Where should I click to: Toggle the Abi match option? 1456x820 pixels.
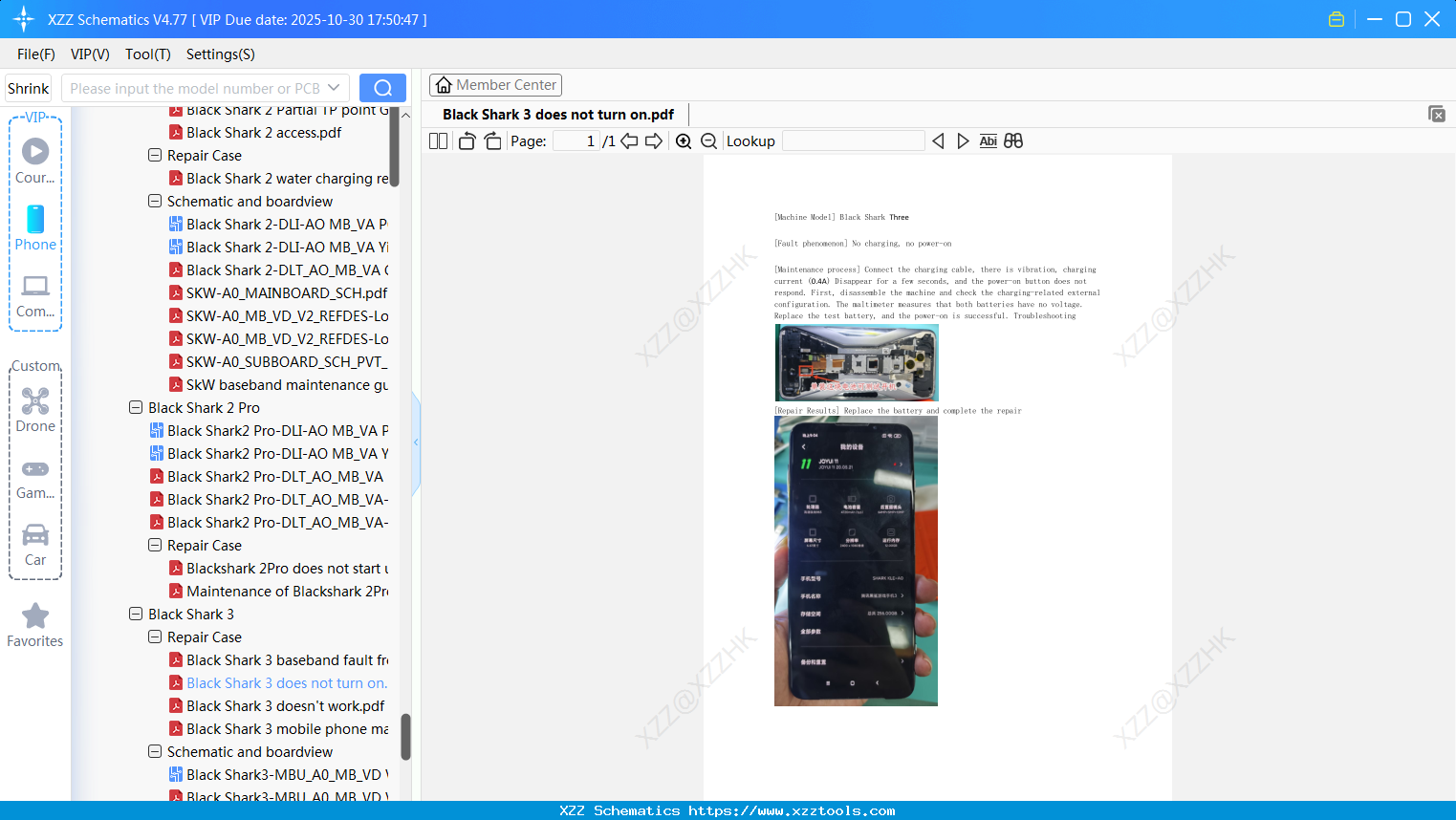(x=989, y=141)
